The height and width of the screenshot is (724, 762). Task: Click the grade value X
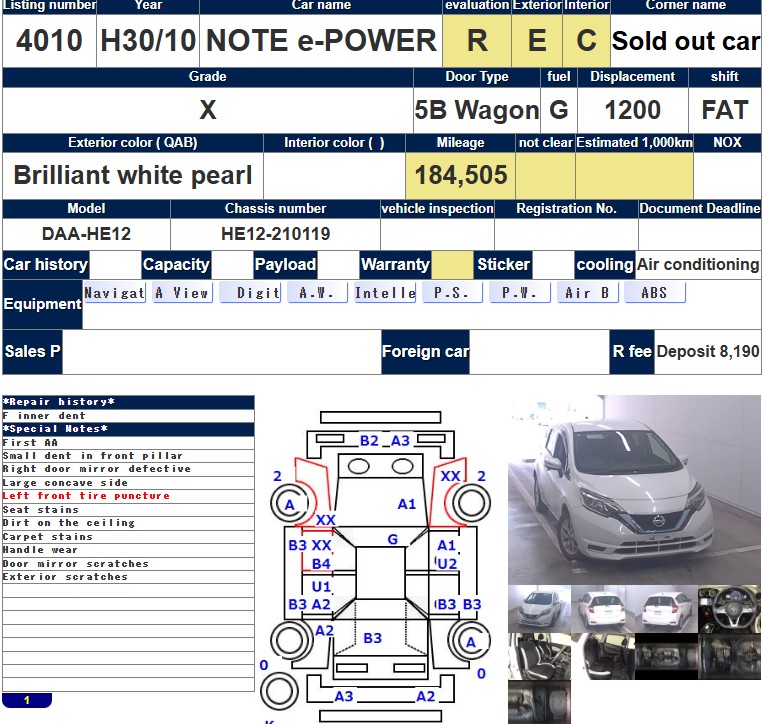point(208,110)
